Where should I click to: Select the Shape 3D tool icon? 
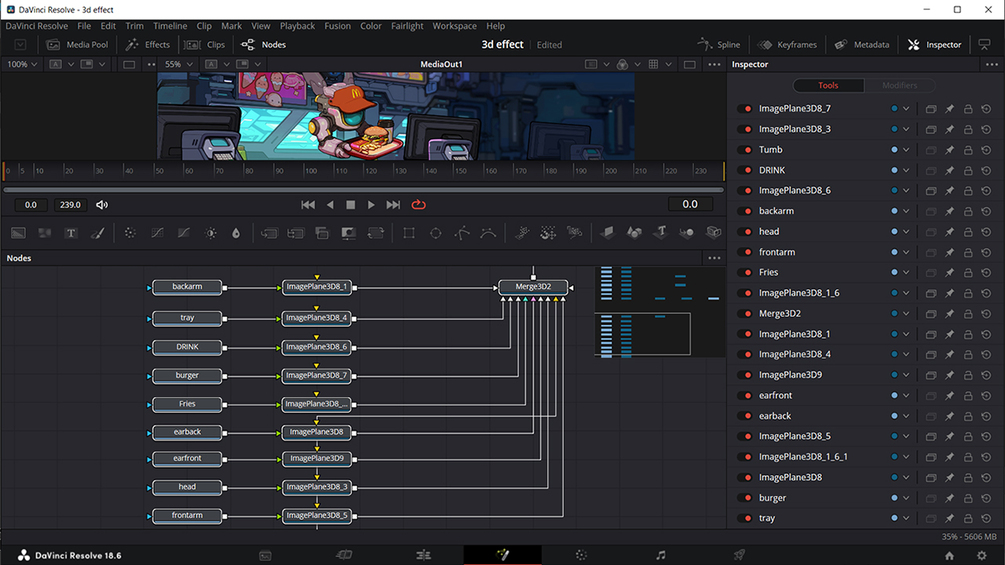634,233
